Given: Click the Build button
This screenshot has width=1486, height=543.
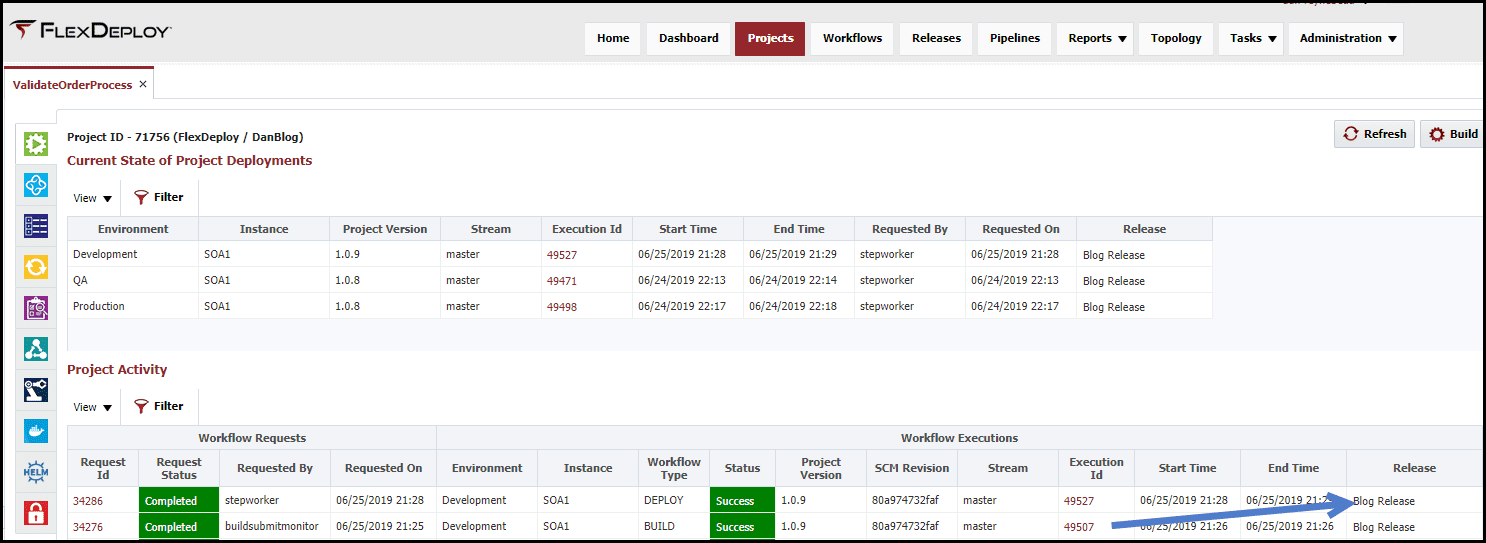Looking at the screenshot, I should (x=1453, y=134).
